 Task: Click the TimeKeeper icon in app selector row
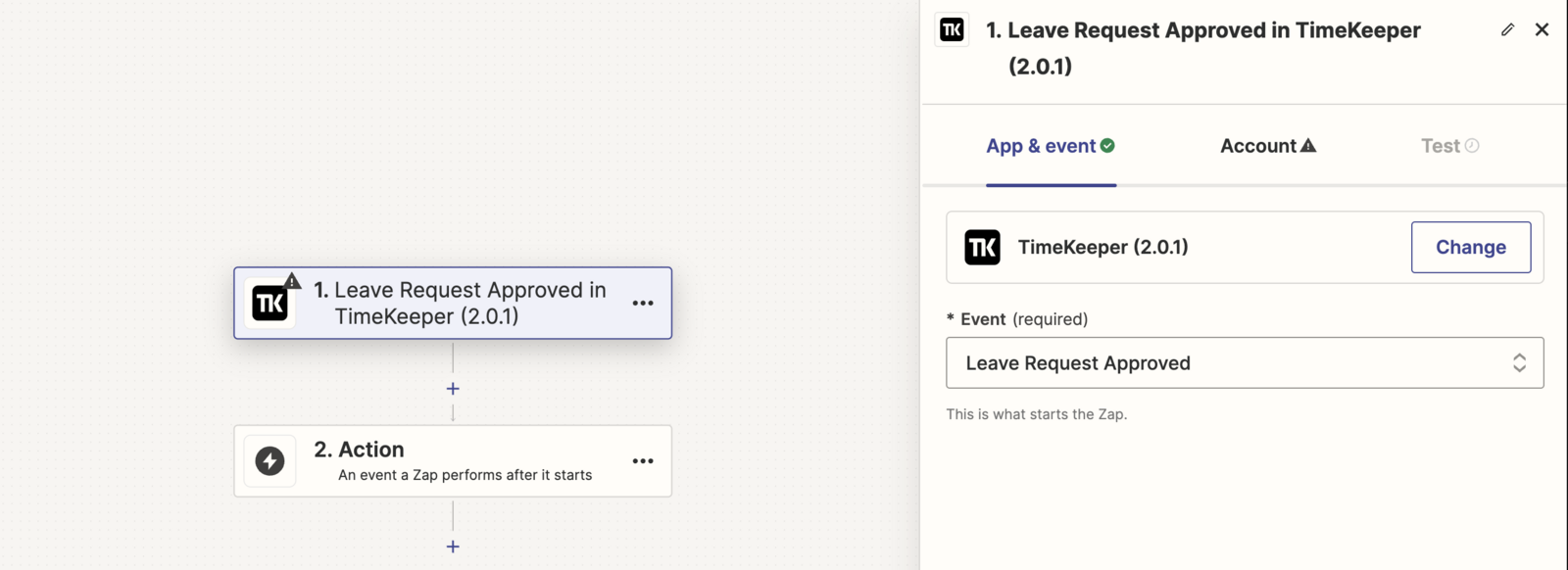(x=982, y=248)
